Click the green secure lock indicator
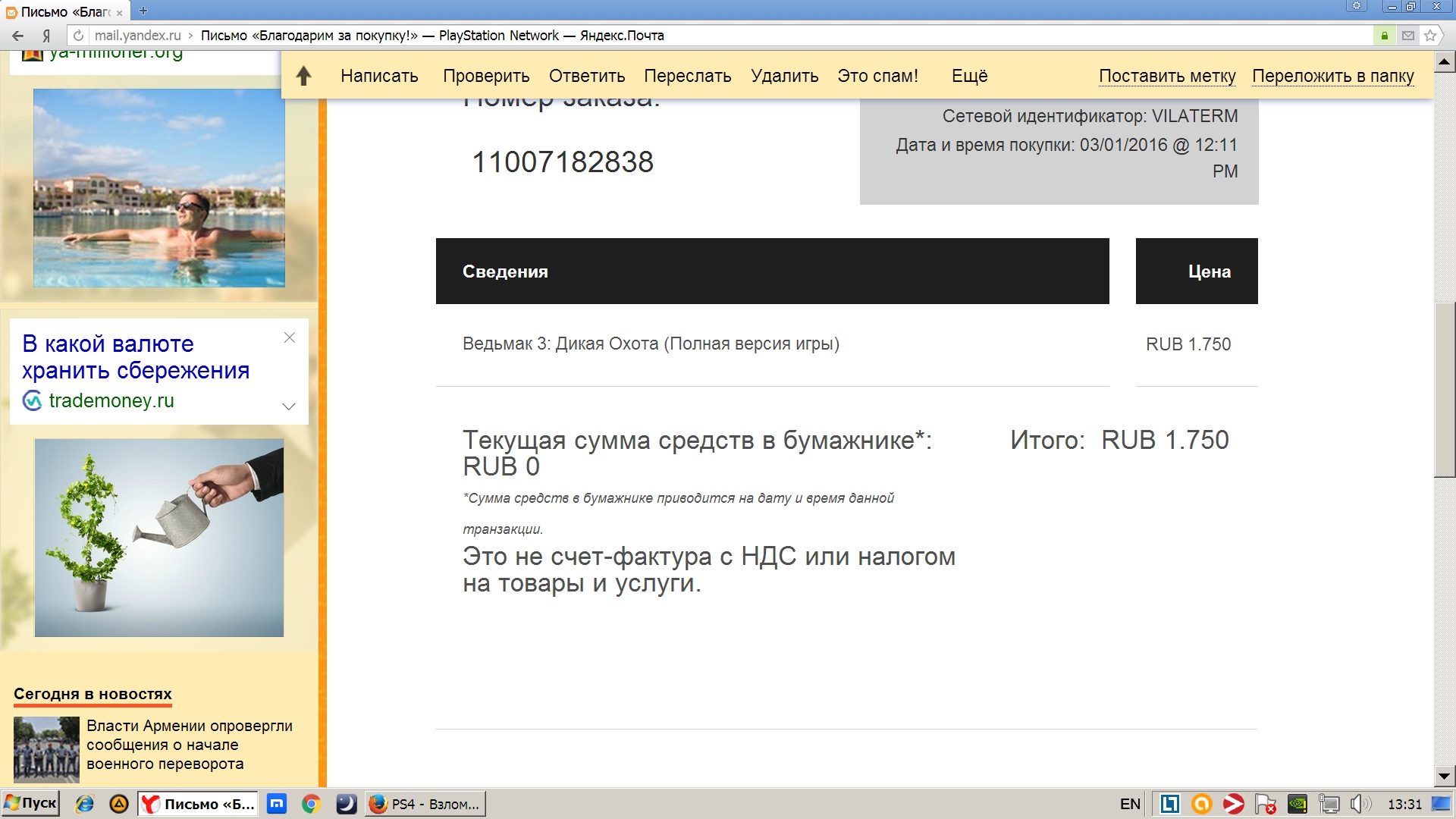 click(x=1385, y=36)
